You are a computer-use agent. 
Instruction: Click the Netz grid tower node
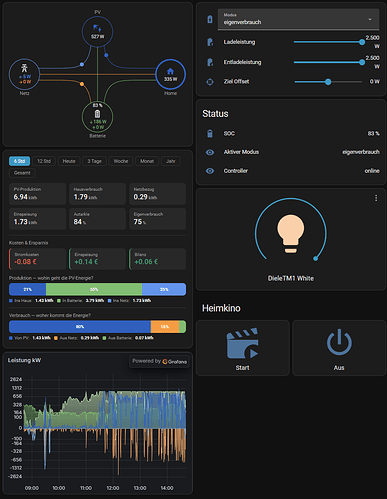coord(24,74)
